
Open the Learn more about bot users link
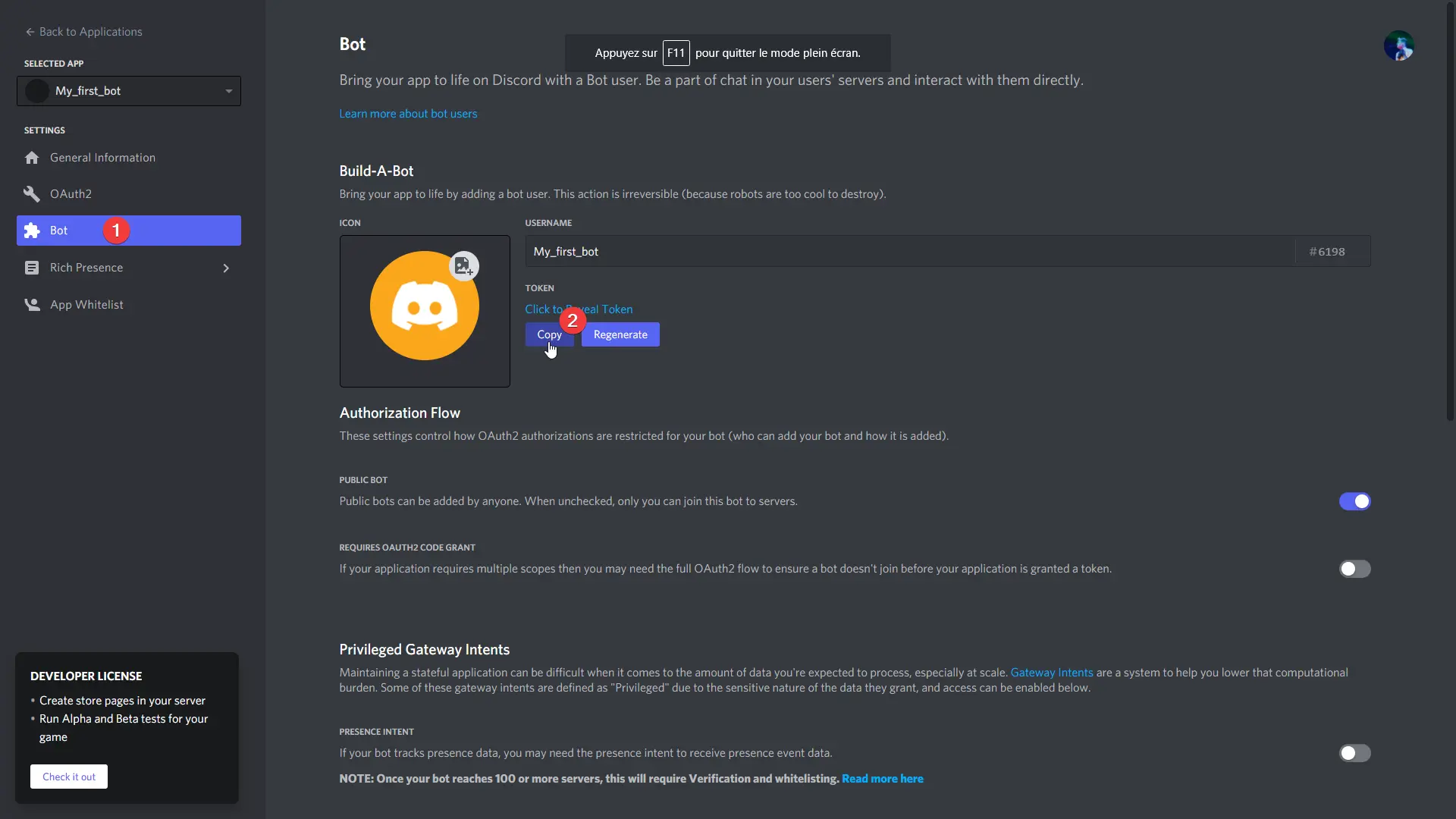point(408,114)
